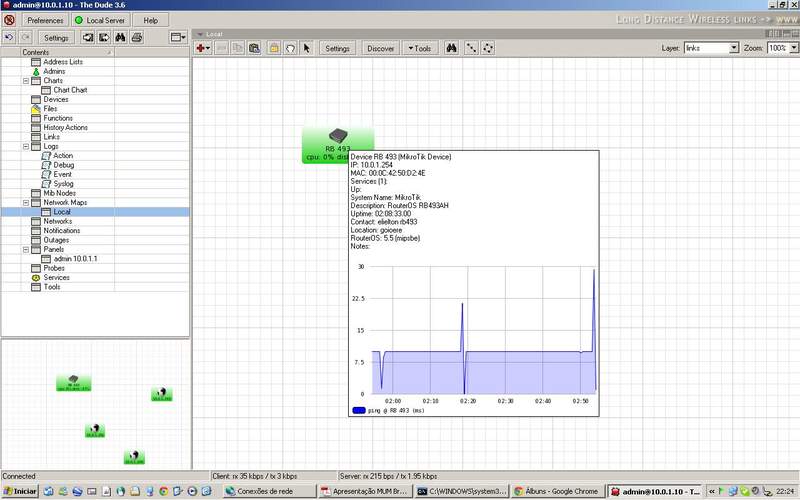Select the RB 493 device on map
This screenshot has height=500, width=800.
tap(338, 145)
